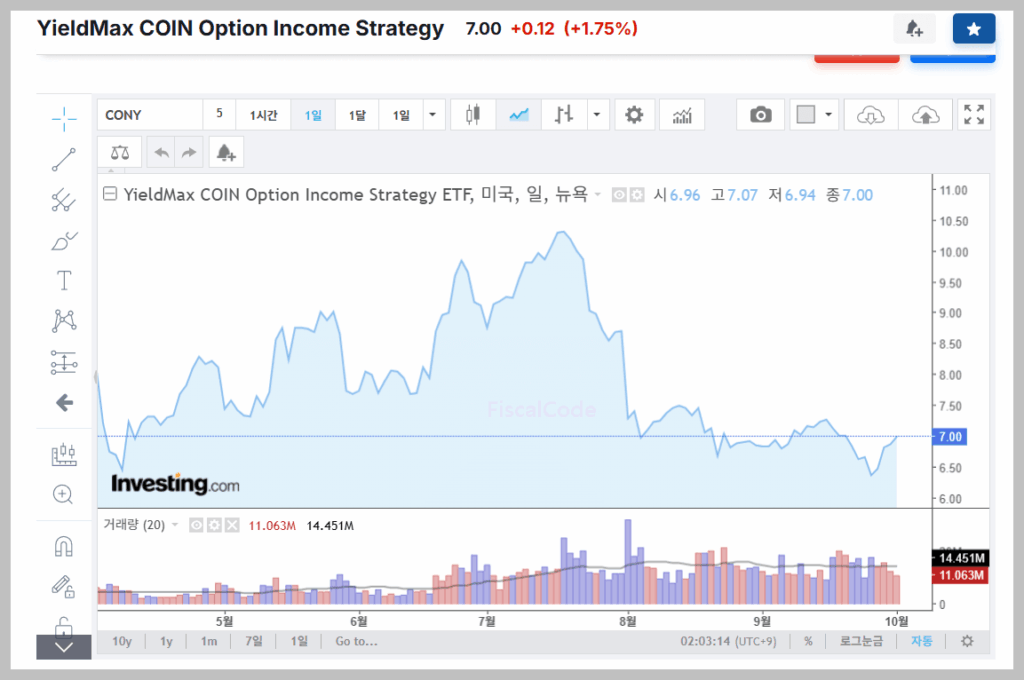Toggle percent scale mode
This screenshot has height=680, width=1024.
(808, 641)
